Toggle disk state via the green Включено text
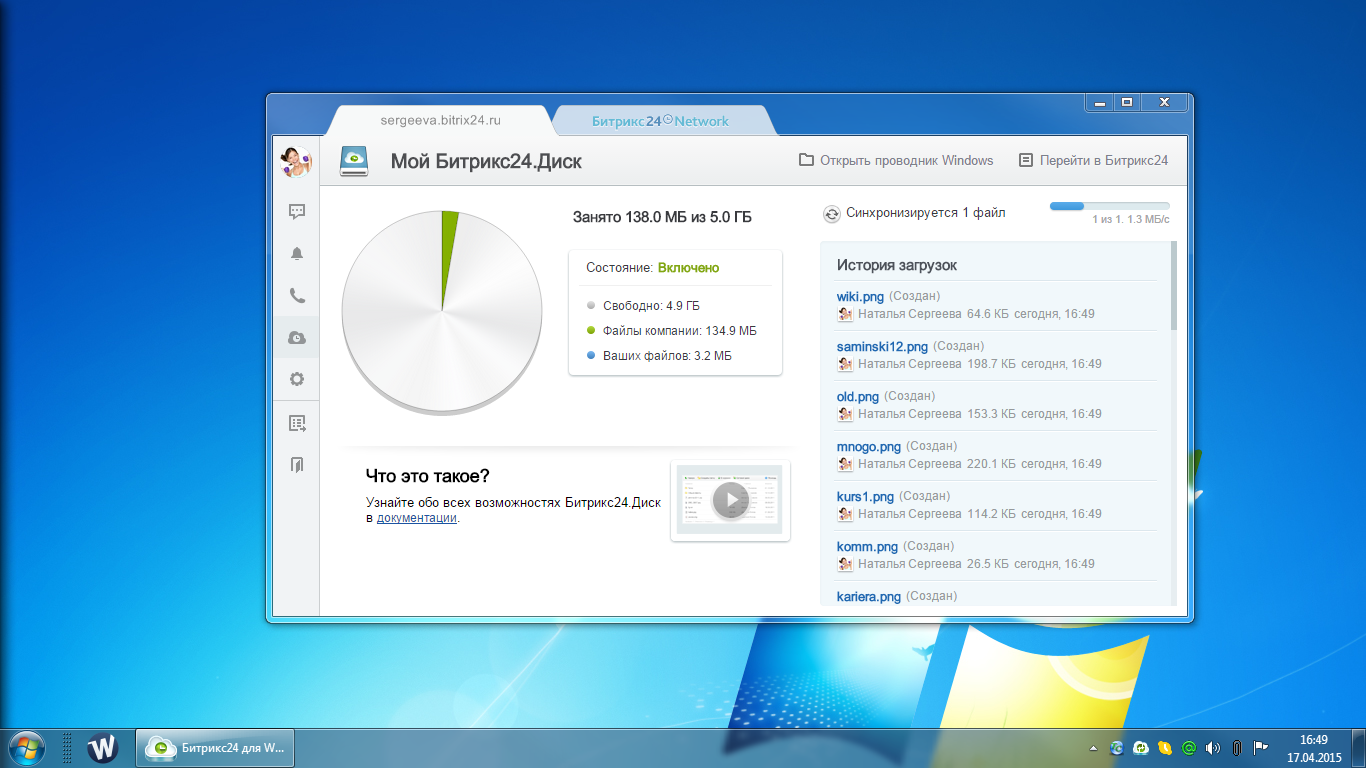 [688, 268]
